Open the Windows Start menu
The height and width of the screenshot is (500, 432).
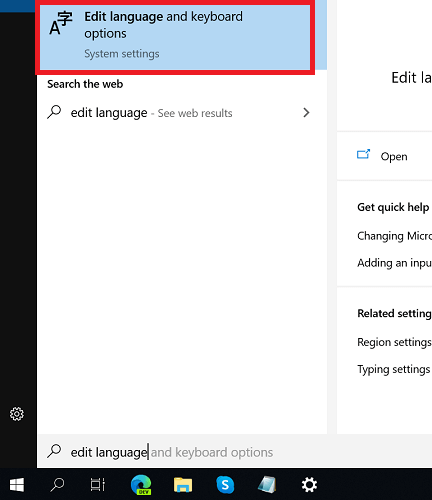pyautogui.click(x=17, y=485)
